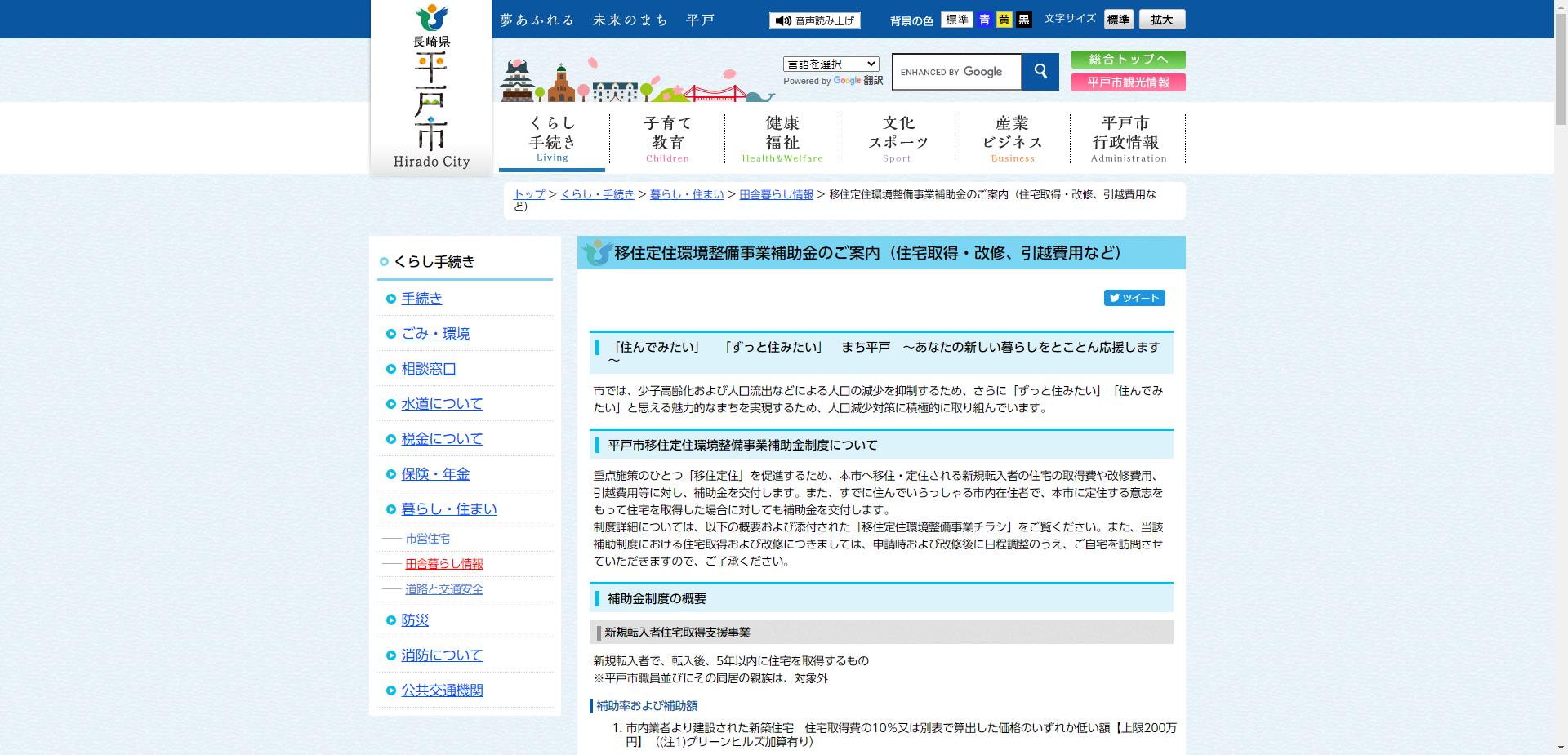Image resolution: width=1568 pixels, height=755 pixels.
Task: Open the 言語を選択 language dropdown
Action: pyautogui.click(x=830, y=63)
